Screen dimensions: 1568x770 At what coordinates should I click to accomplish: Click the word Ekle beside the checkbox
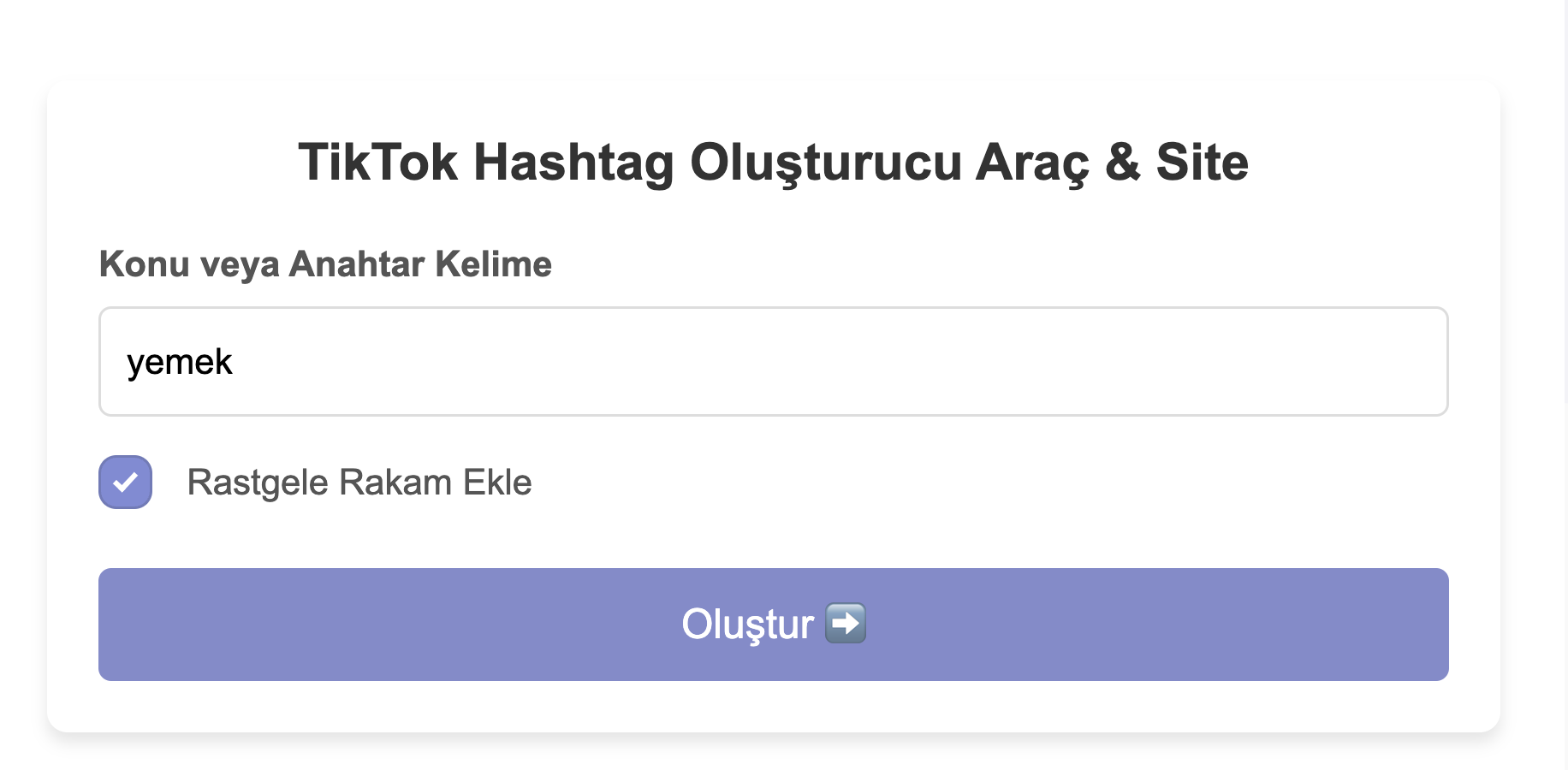point(497,483)
